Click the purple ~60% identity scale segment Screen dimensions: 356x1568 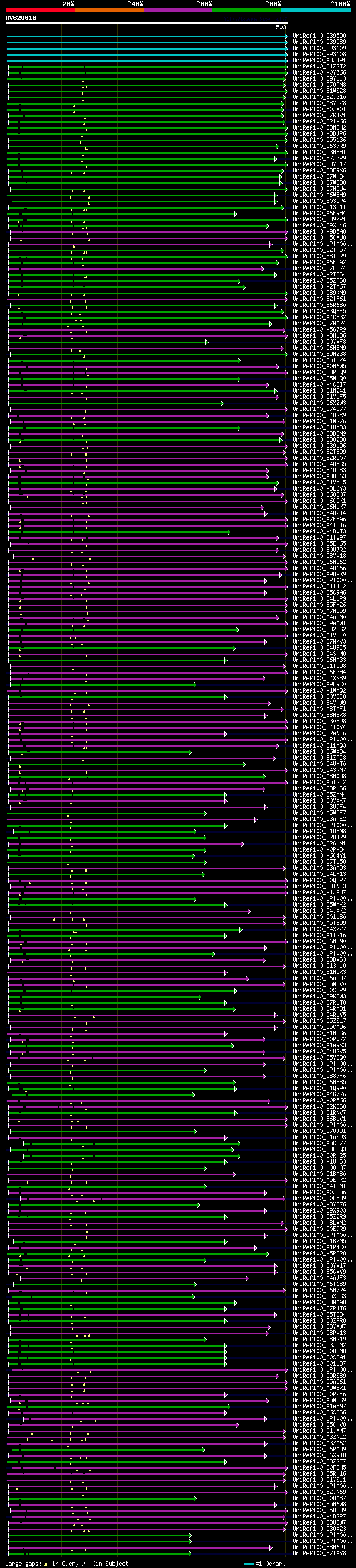click(x=177, y=11)
